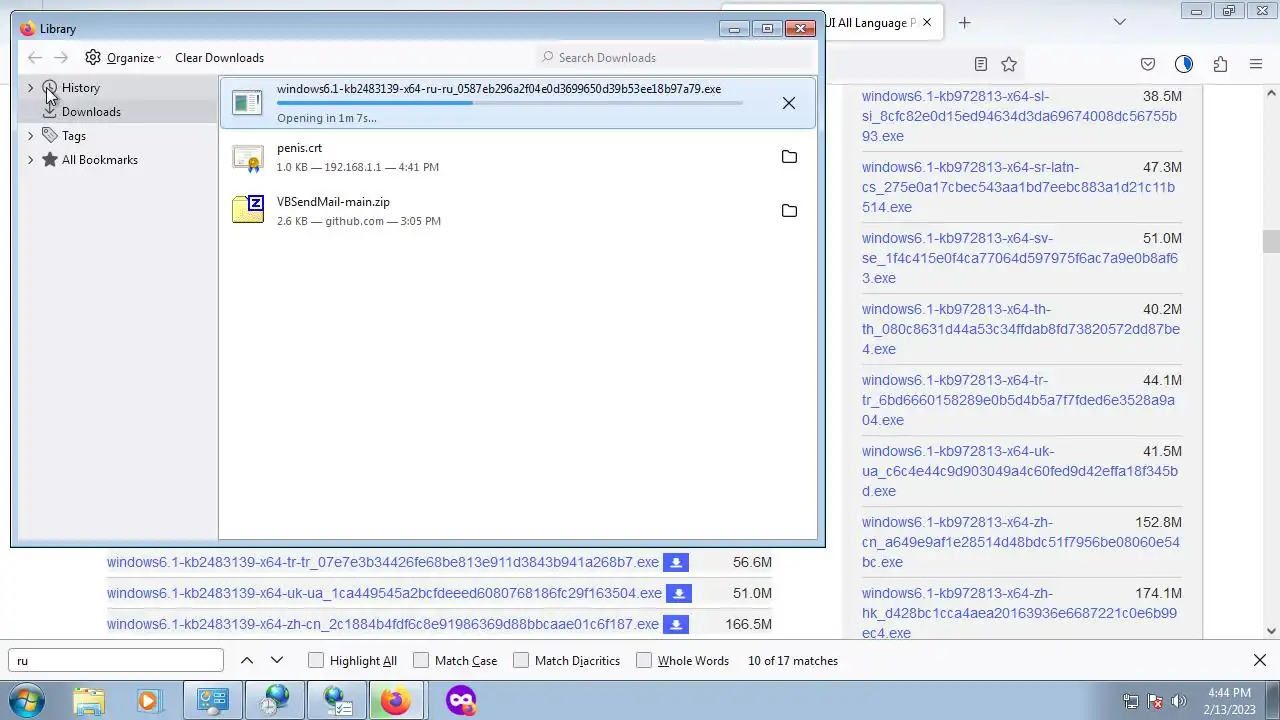Find previous match with up arrow

247,660
